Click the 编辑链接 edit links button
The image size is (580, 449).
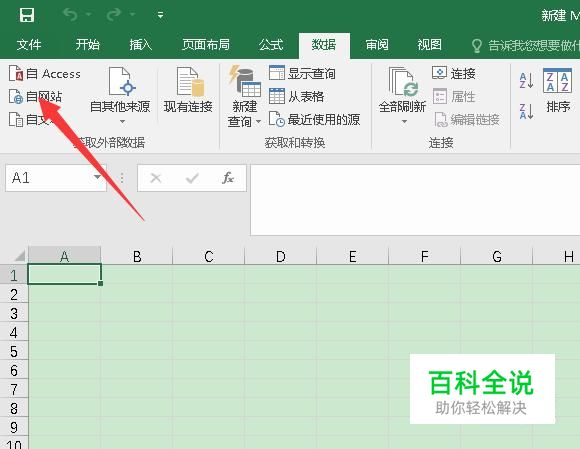point(467,119)
